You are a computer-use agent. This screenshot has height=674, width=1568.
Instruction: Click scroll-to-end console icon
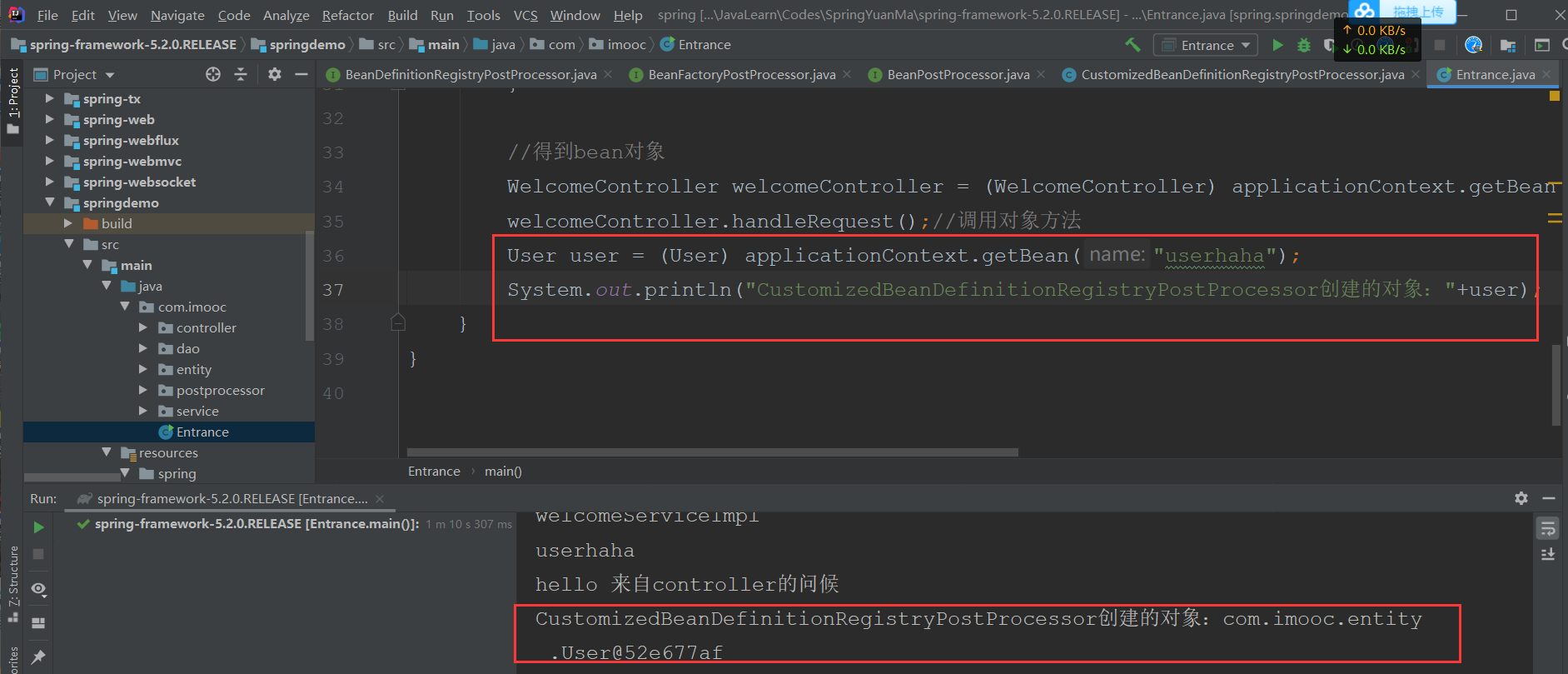click(x=1548, y=555)
